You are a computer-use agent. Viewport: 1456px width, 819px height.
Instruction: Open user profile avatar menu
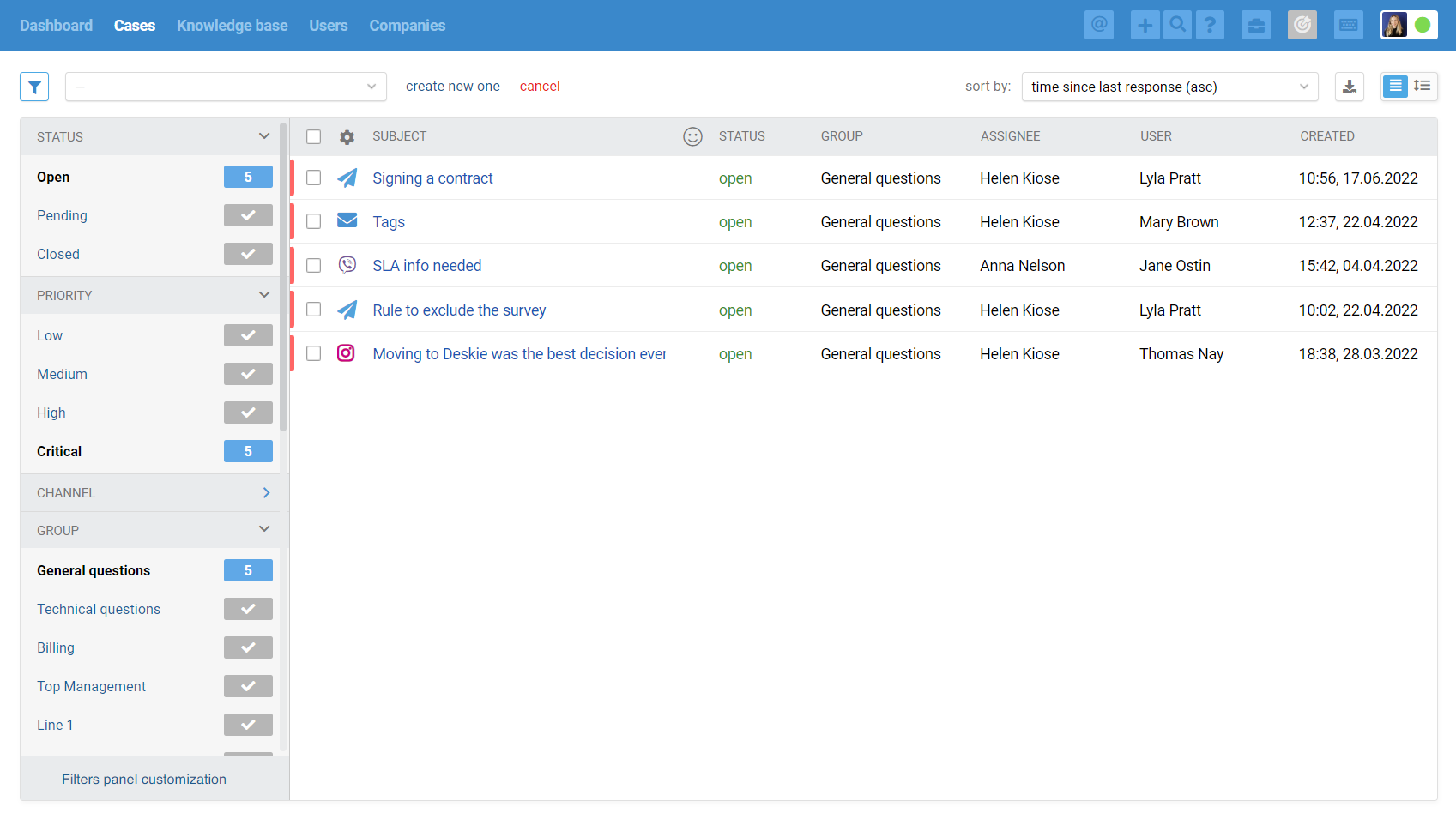1394,25
